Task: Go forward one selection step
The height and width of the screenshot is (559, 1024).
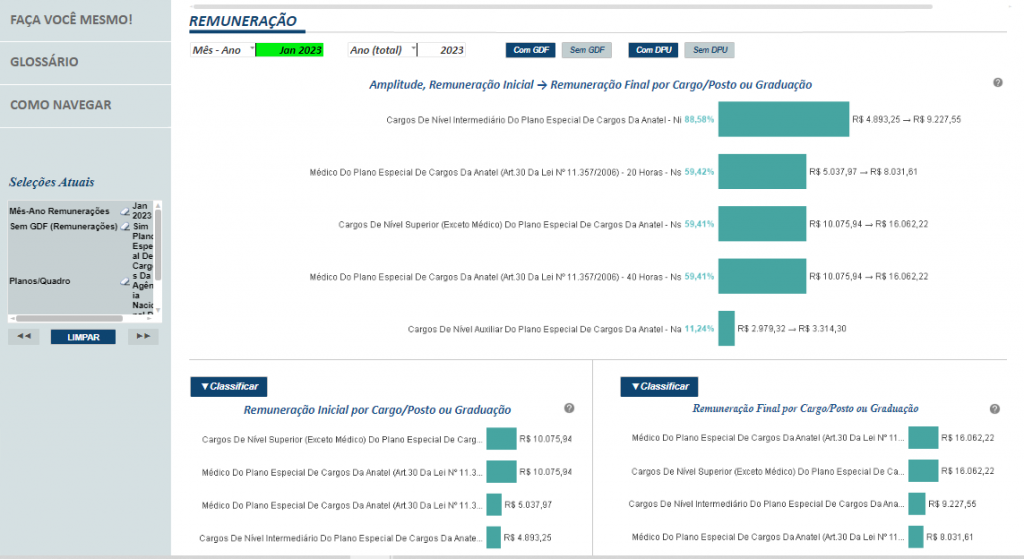Action: (x=143, y=336)
